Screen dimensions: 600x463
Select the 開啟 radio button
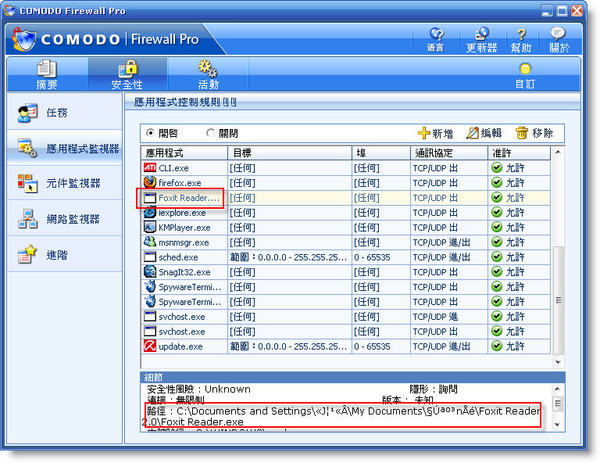click(150, 133)
